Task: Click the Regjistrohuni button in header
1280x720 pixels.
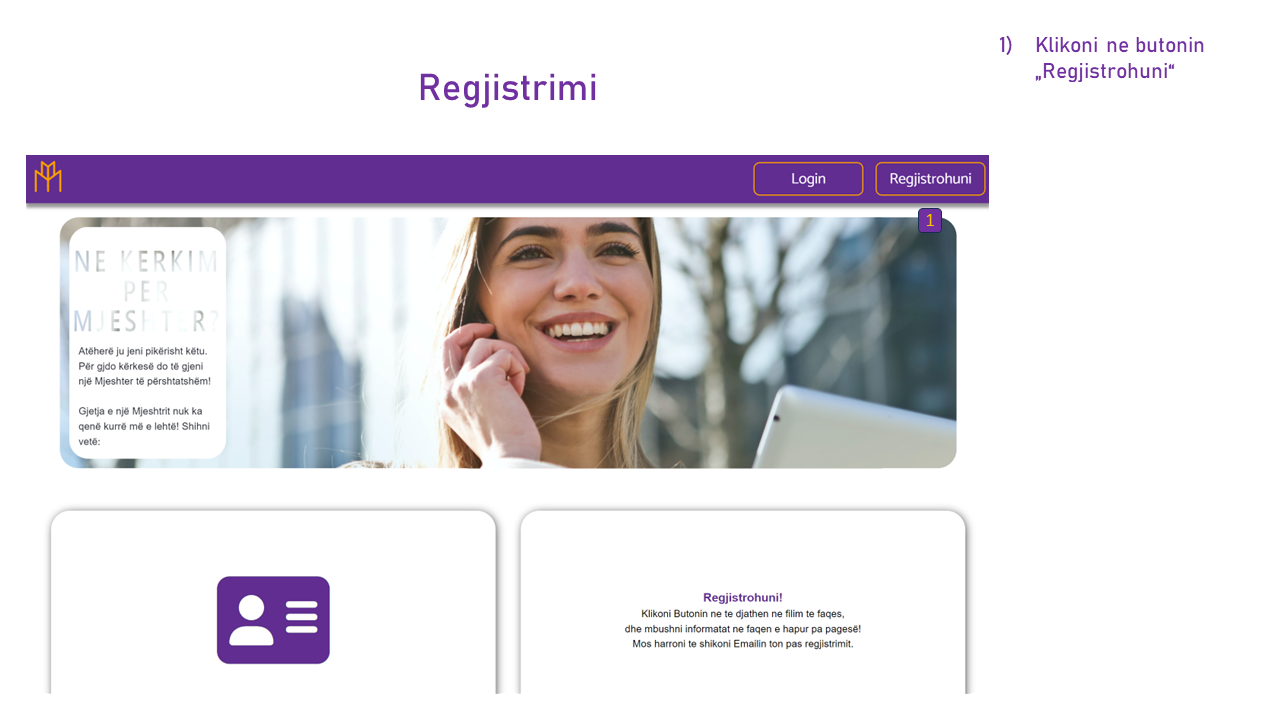Action: click(x=930, y=179)
